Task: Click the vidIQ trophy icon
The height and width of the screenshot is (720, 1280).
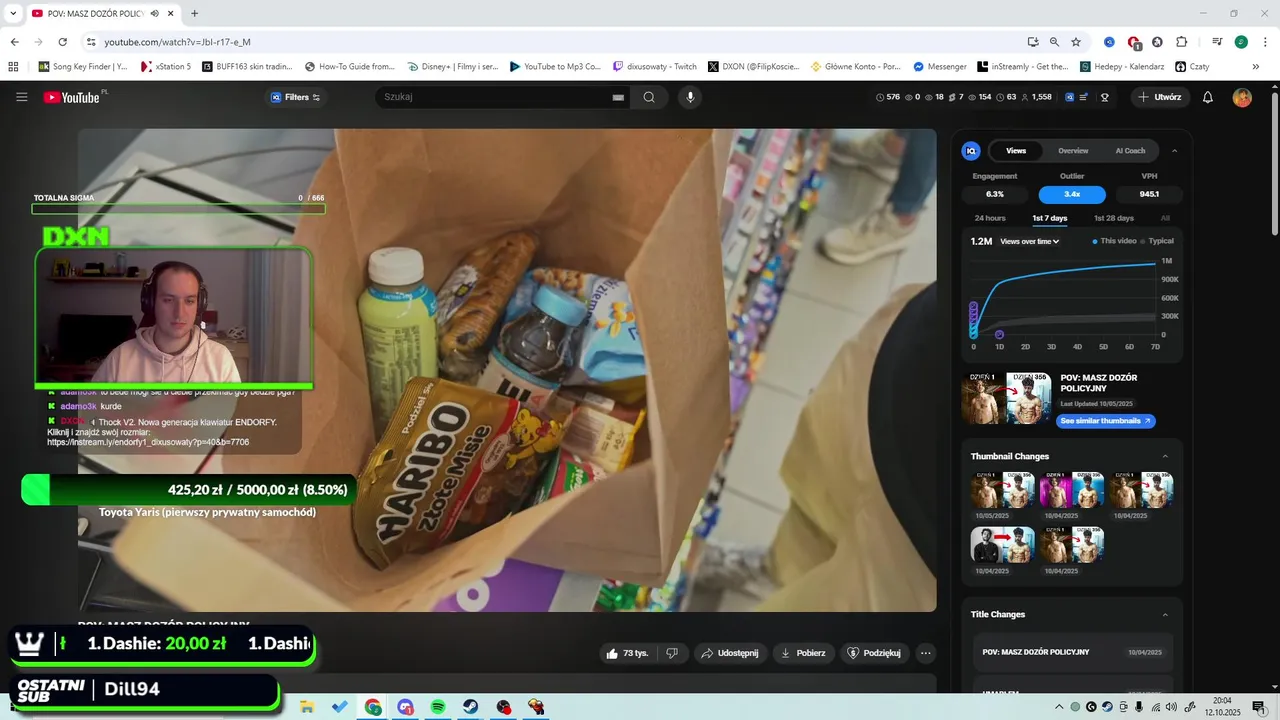Action: pyautogui.click(x=1105, y=97)
